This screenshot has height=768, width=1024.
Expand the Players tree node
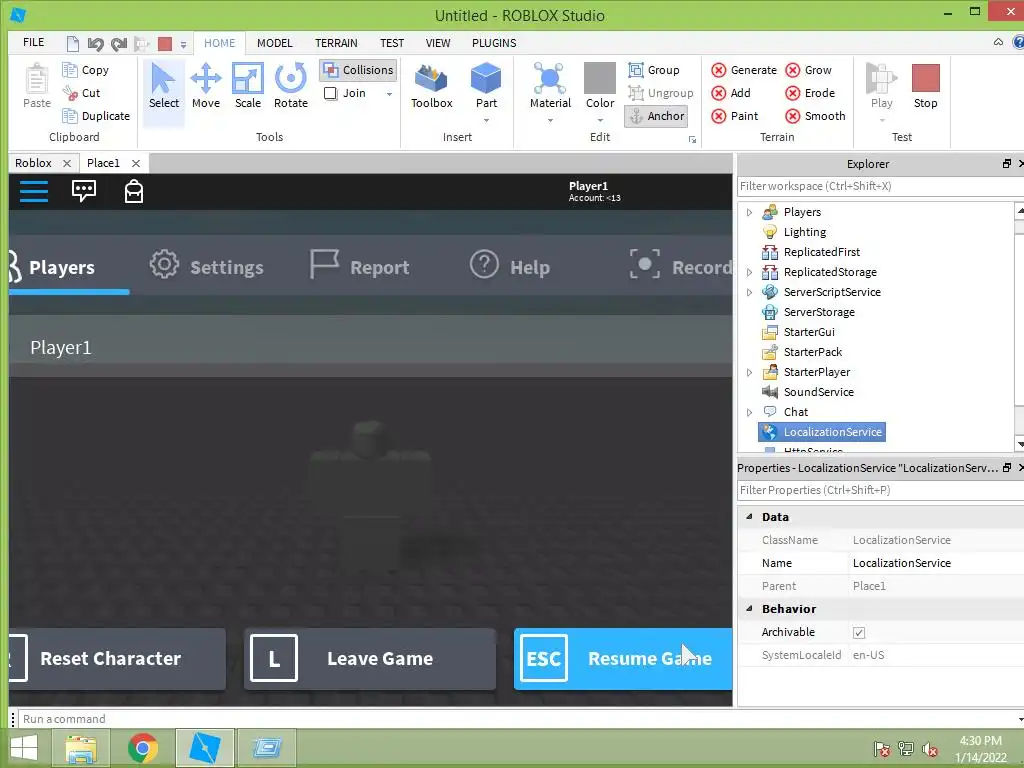[x=750, y=212]
